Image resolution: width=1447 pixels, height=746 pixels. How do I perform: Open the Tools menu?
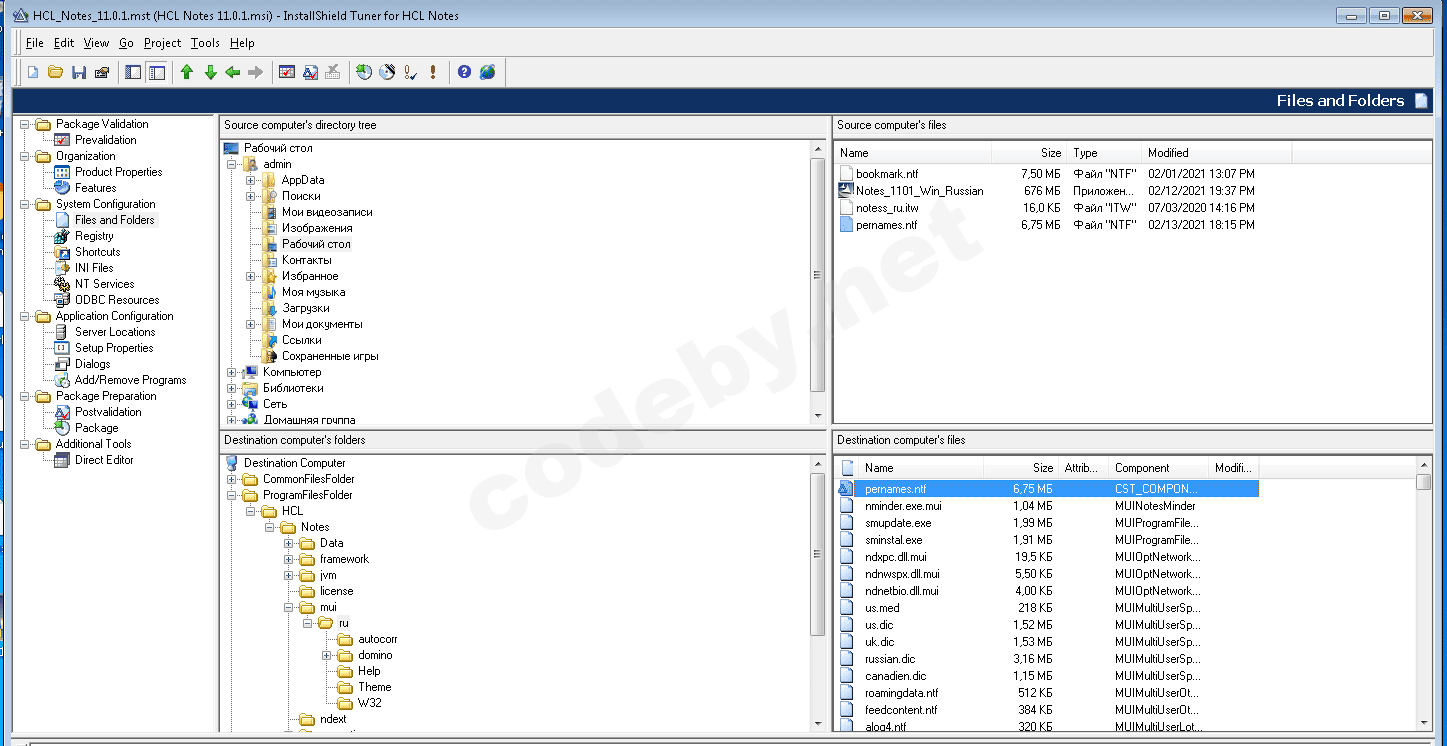click(x=205, y=43)
